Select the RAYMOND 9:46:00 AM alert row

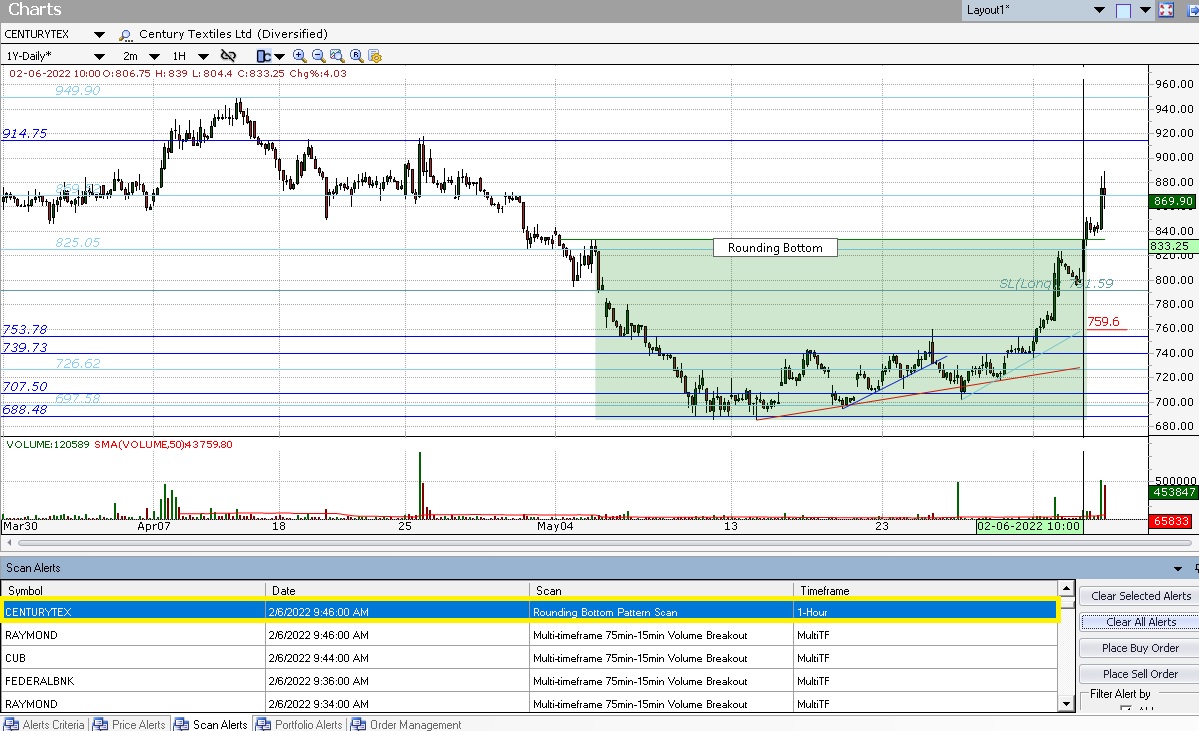[529, 635]
